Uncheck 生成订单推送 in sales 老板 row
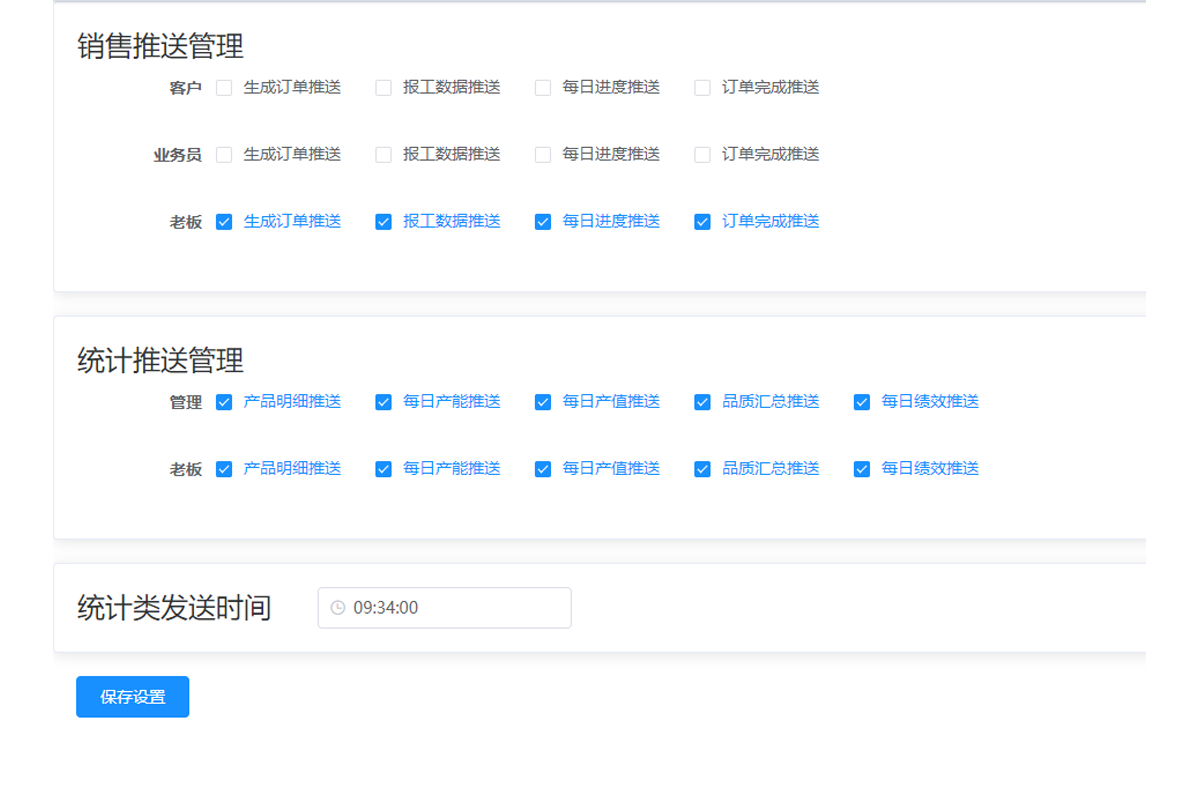This screenshot has height=801, width=1199. (224, 222)
